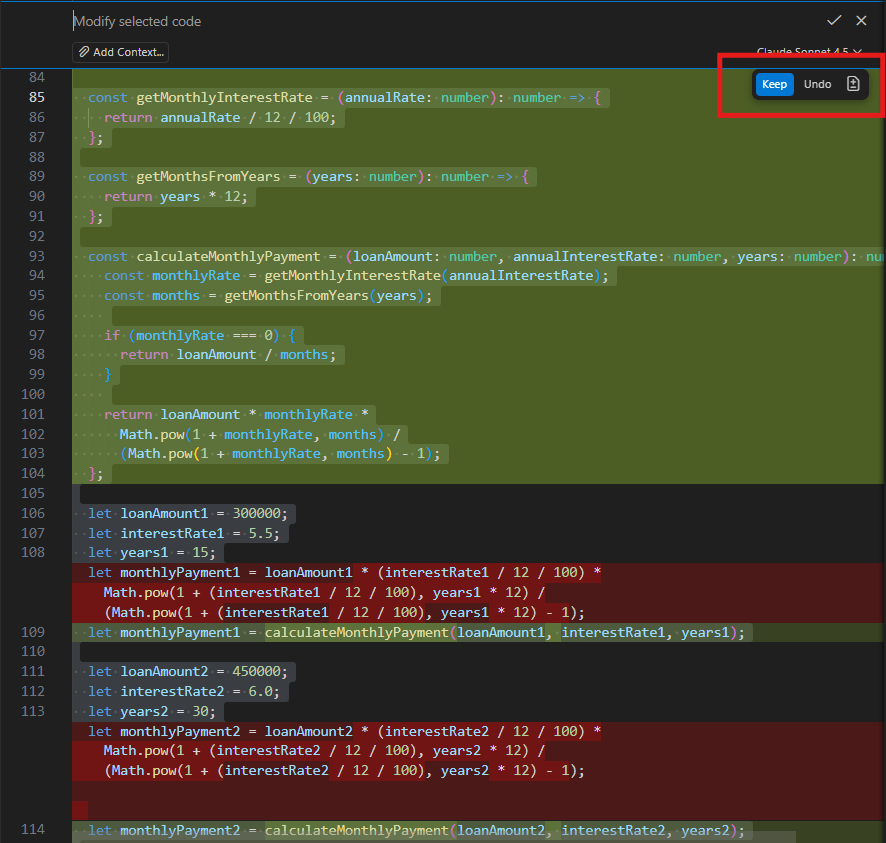Click the 'return years * 12;' line
Viewport: 886px width, 843px height.
click(x=176, y=197)
